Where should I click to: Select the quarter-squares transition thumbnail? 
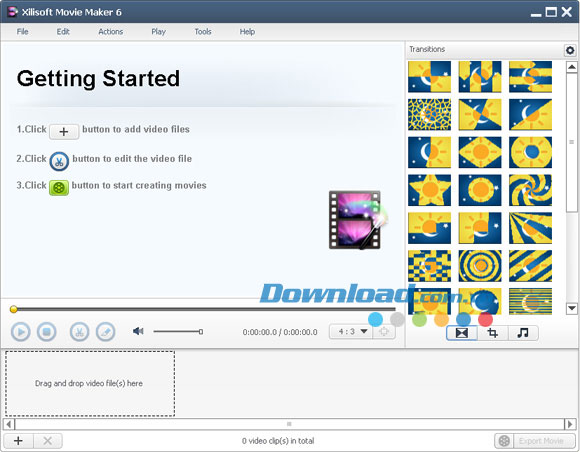[x=429, y=77]
